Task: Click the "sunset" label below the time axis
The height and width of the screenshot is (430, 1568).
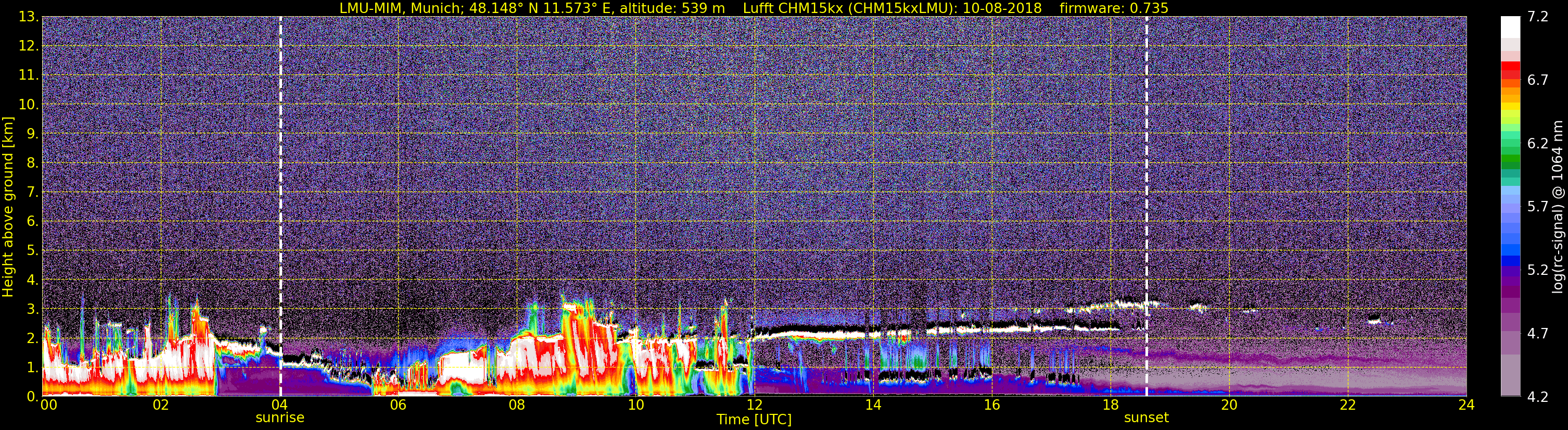Action: tap(1146, 418)
